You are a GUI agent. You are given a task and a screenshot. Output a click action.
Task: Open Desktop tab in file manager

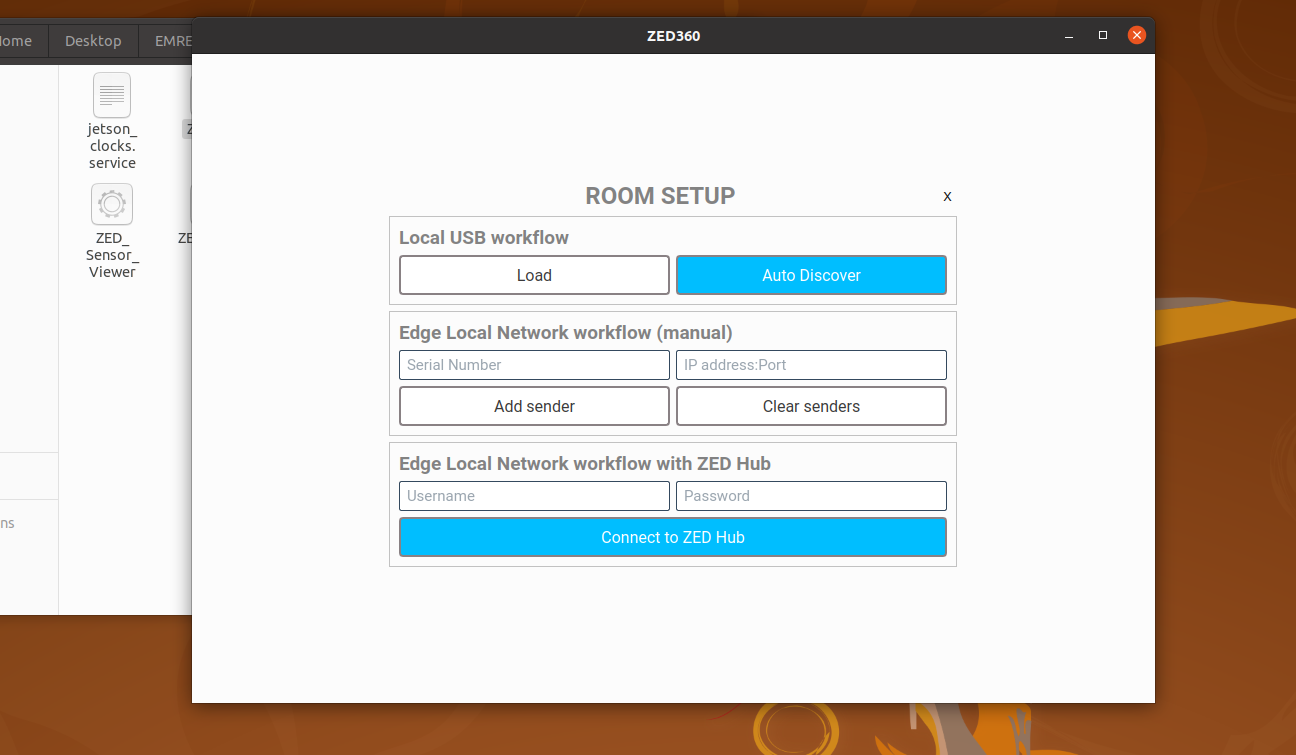click(x=93, y=41)
